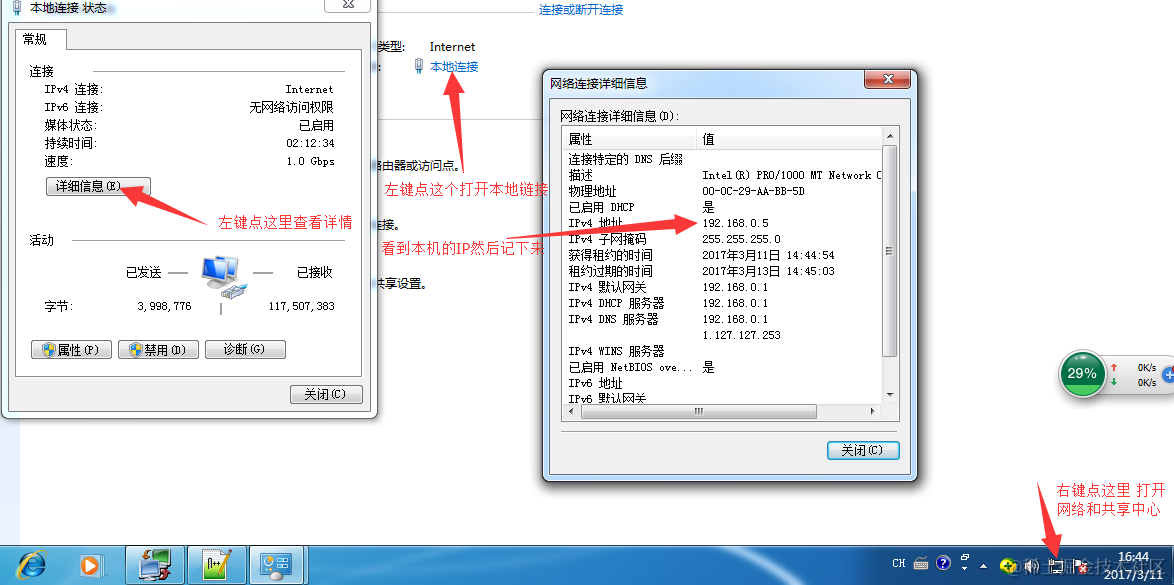The height and width of the screenshot is (585, 1174).
Task: Click the volume speaker tray icon
Action: pos(1032,566)
